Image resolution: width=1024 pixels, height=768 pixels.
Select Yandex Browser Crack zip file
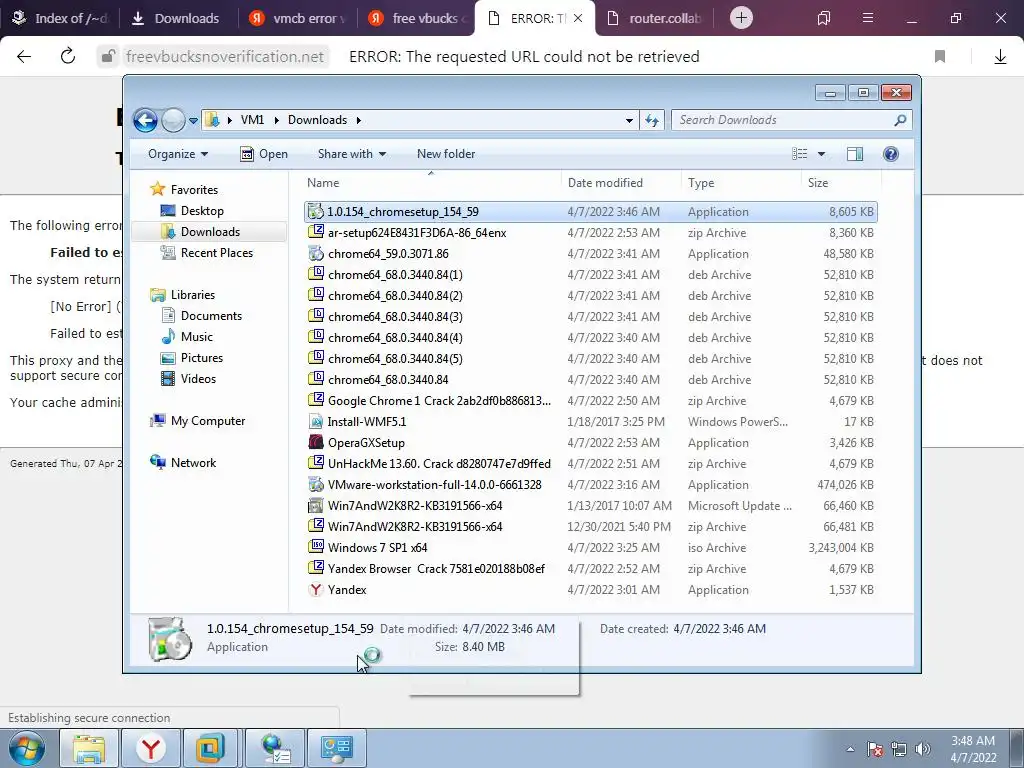590,569
